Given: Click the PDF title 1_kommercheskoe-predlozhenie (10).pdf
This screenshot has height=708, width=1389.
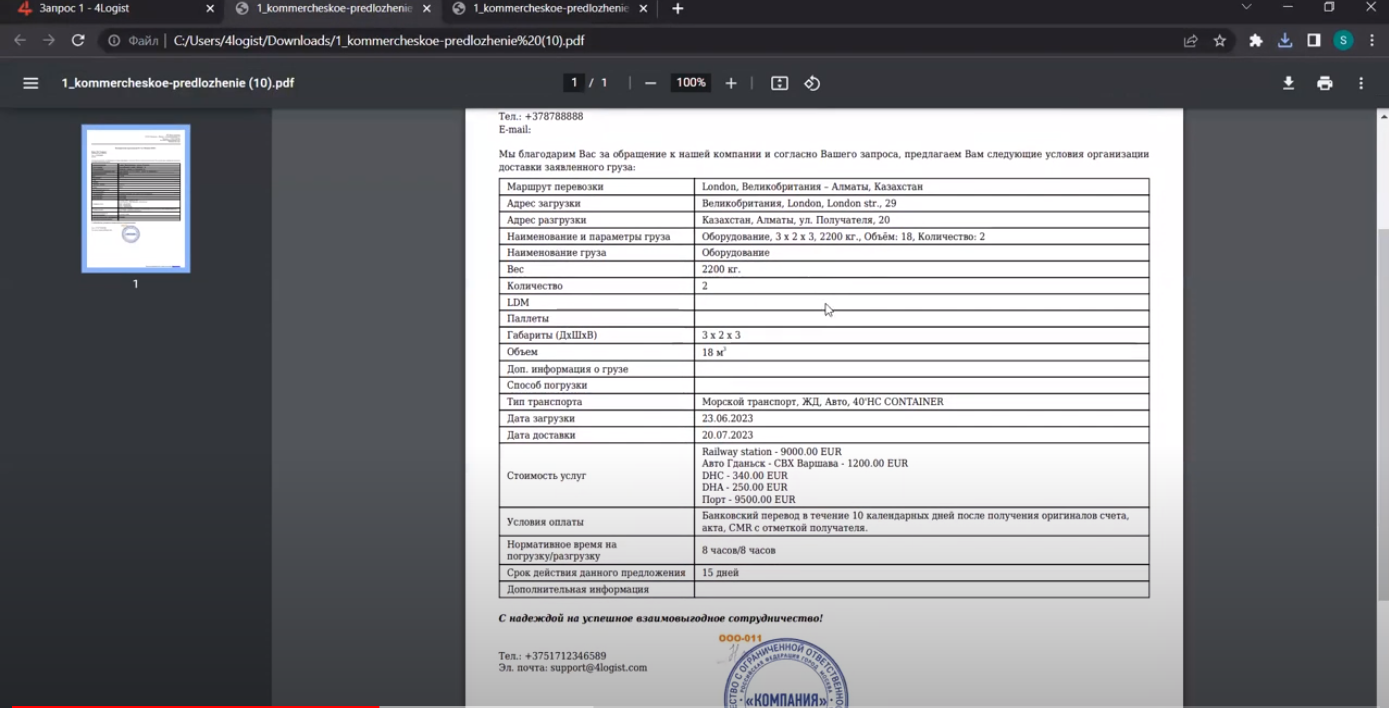Looking at the screenshot, I should pyautogui.click(x=178, y=83).
